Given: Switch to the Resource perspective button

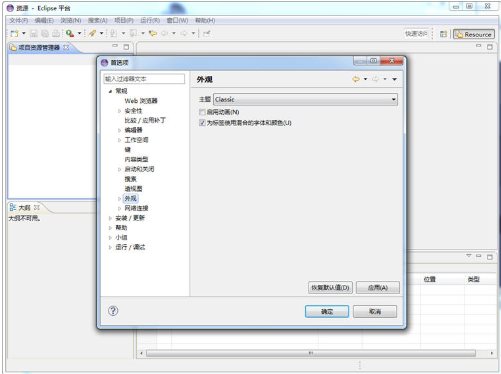Looking at the screenshot, I should [474, 34].
